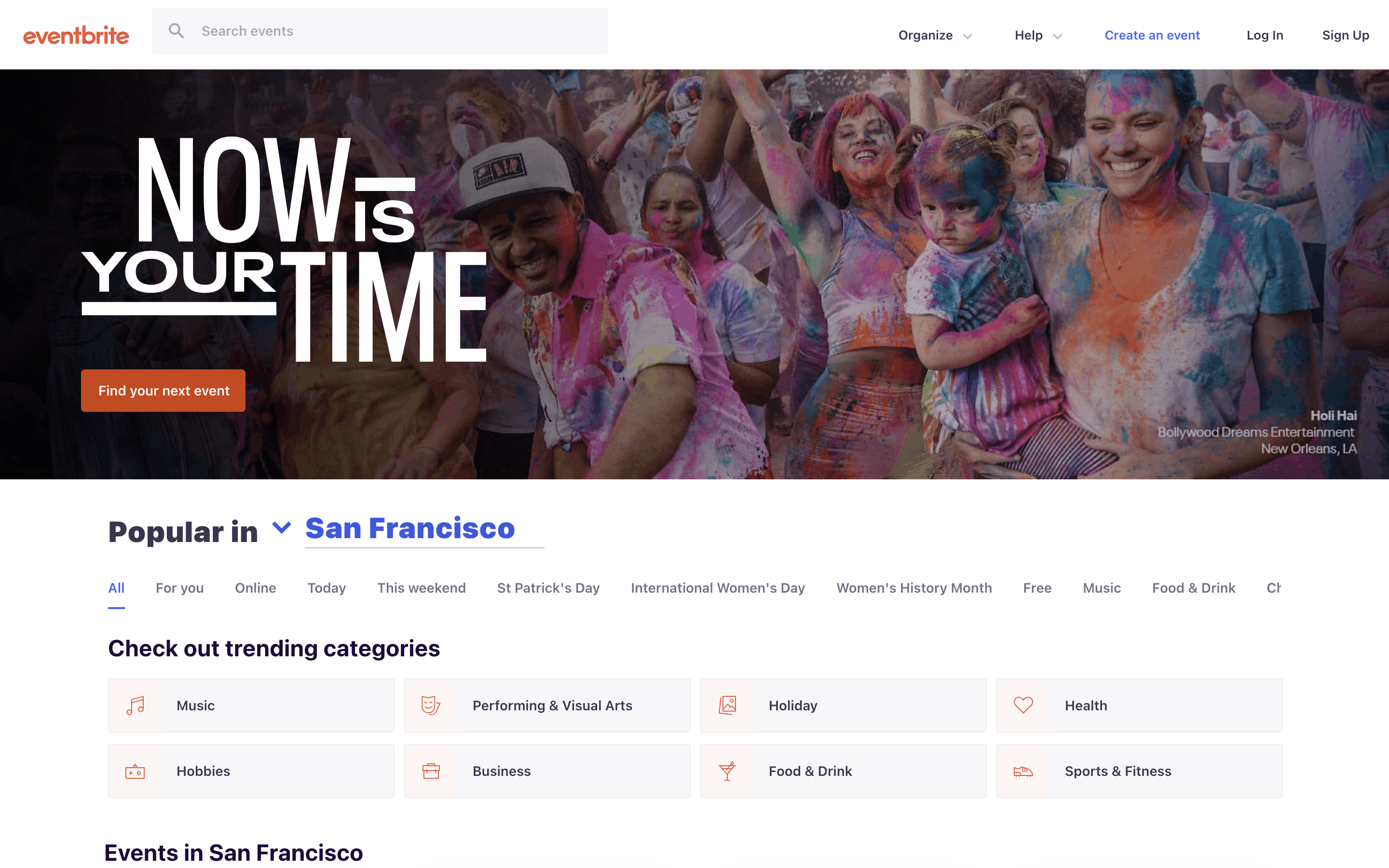1389x868 pixels.
Task: Click the search magnifier icon
Action: point(176,31)
